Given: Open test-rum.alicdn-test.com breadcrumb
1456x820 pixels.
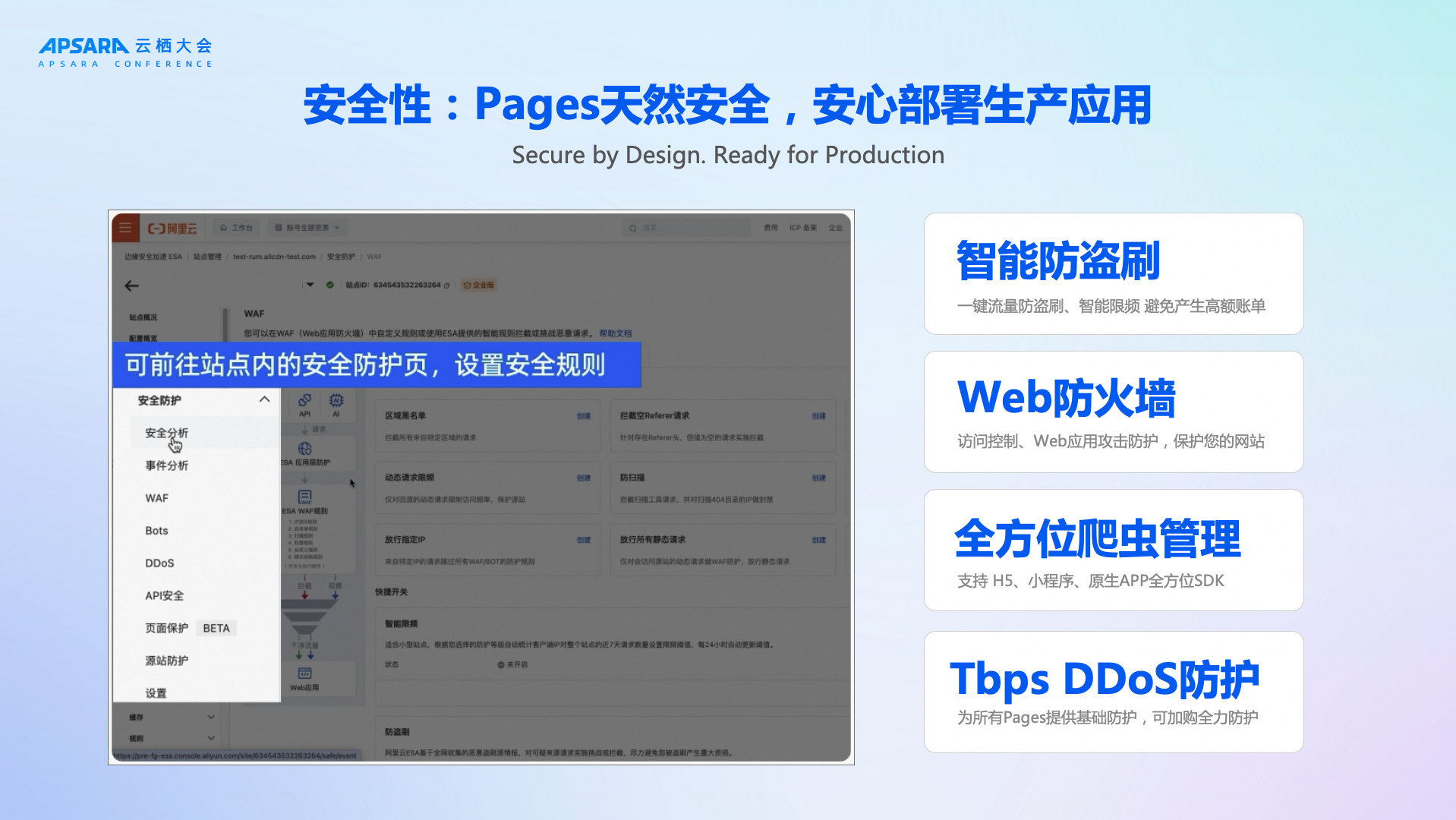Looking at the screenshot, I should 274,257.
